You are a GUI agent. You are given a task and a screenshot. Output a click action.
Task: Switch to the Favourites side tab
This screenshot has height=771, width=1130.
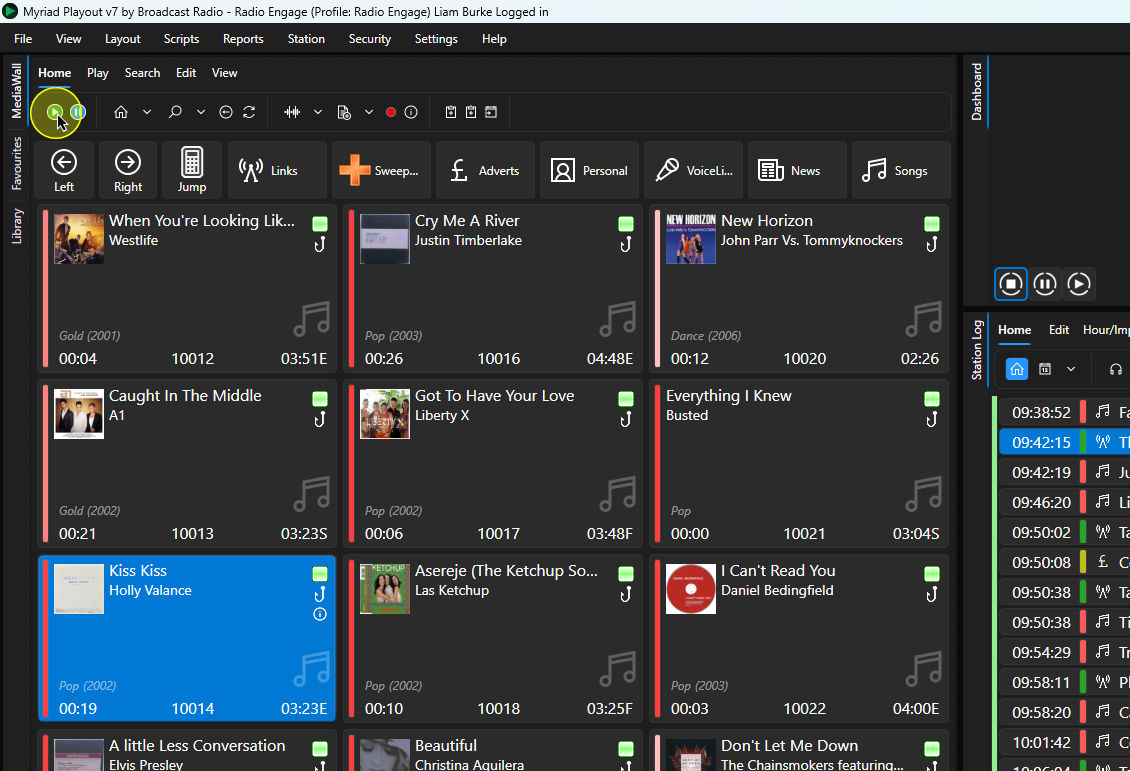[17, 164]
